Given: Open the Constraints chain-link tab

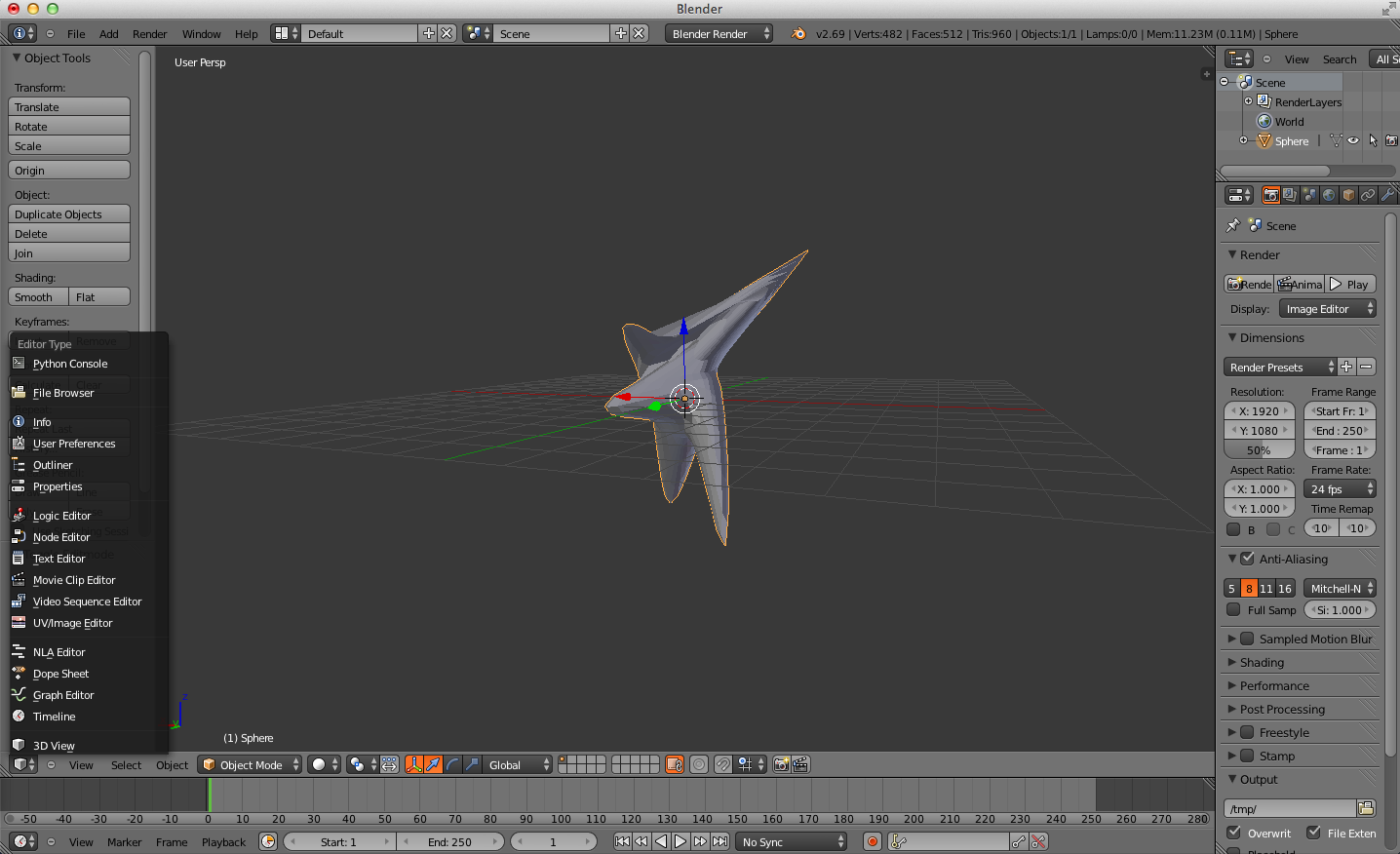Looking at the screenshot, I should point(1368,195).
